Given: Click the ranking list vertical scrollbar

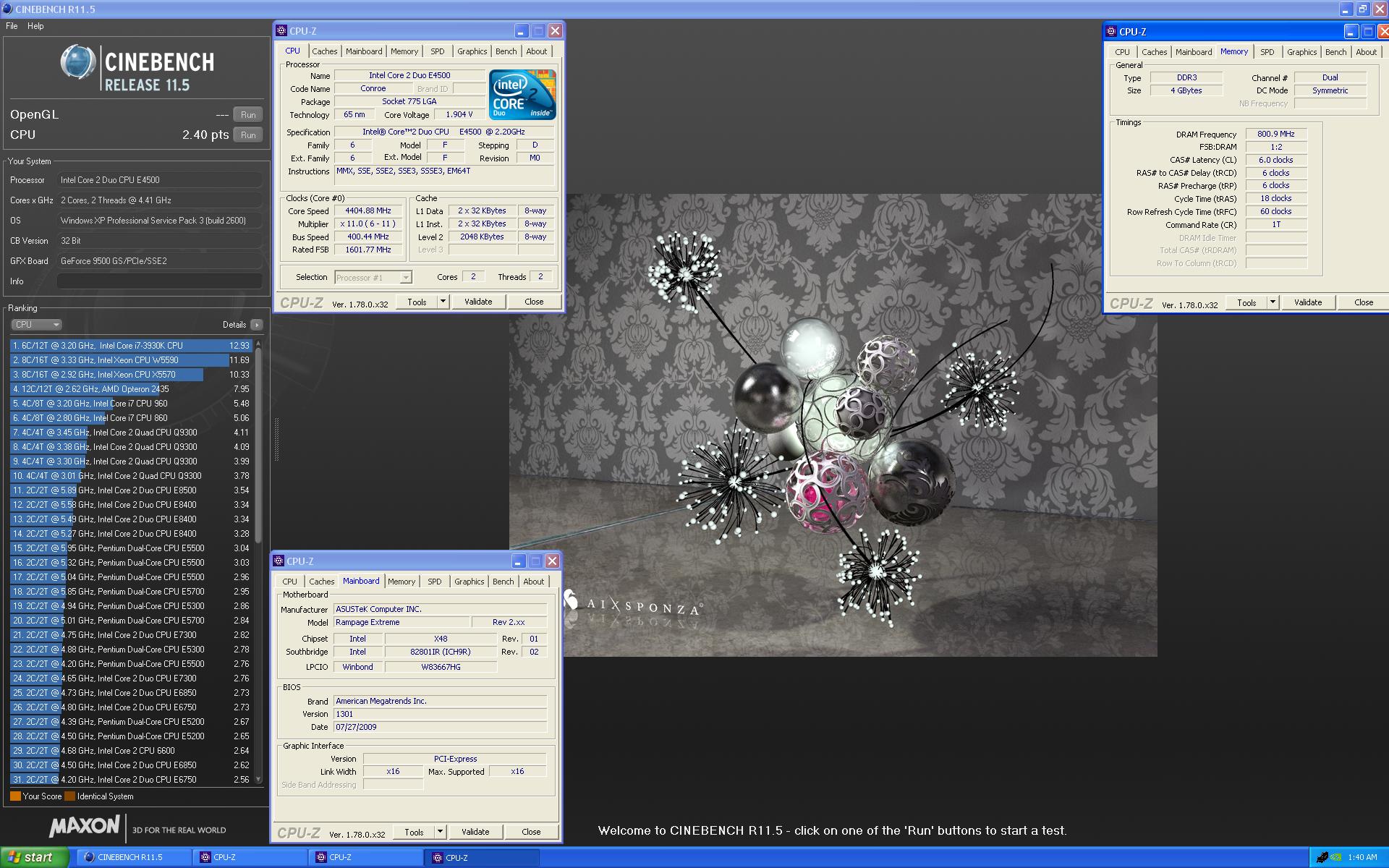Looking at the screenshot, I should [x=258, y=563].
